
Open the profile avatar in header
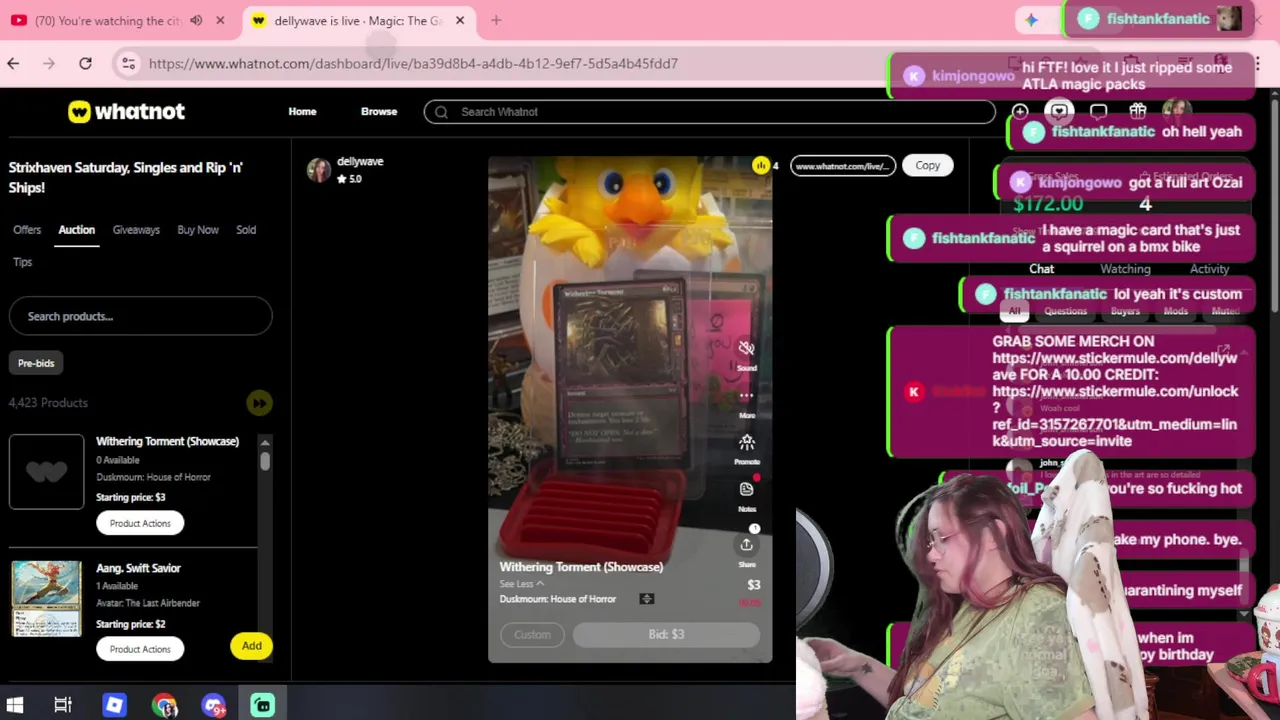(1177, 111)
